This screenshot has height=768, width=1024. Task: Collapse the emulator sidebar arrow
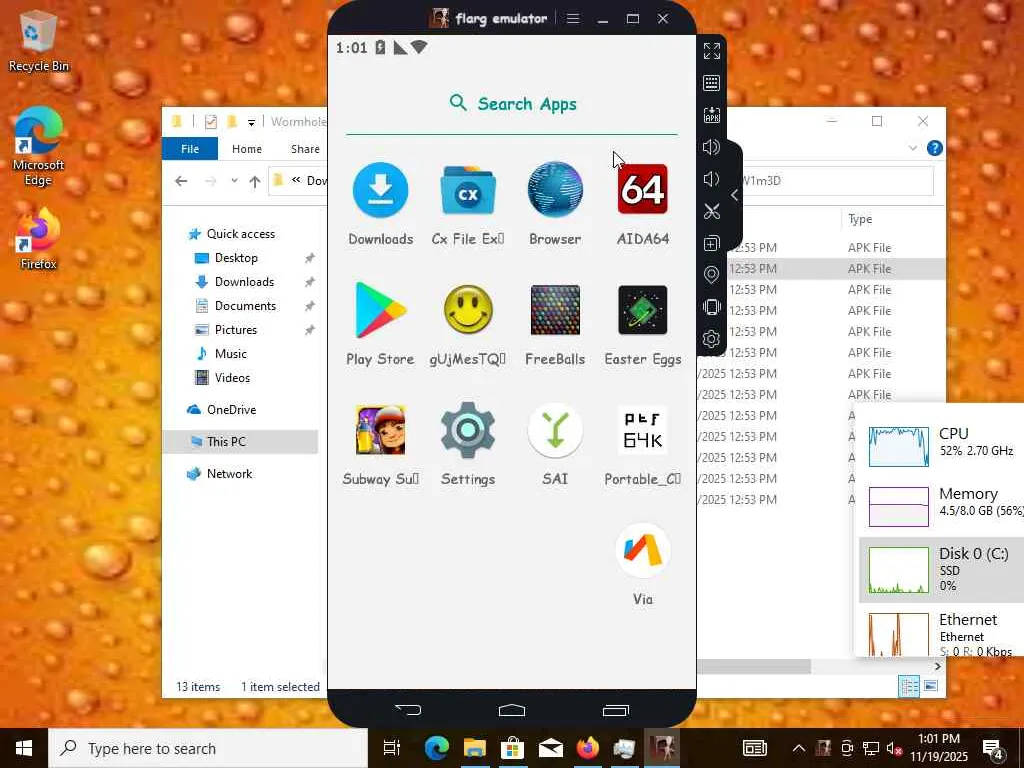point(735,195)
